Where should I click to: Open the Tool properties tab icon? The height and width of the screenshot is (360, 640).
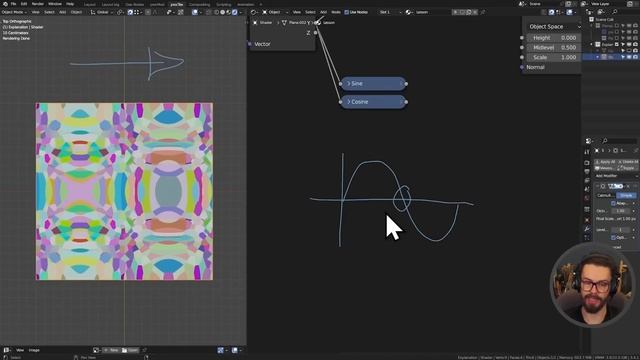click(x=587, y=152)
